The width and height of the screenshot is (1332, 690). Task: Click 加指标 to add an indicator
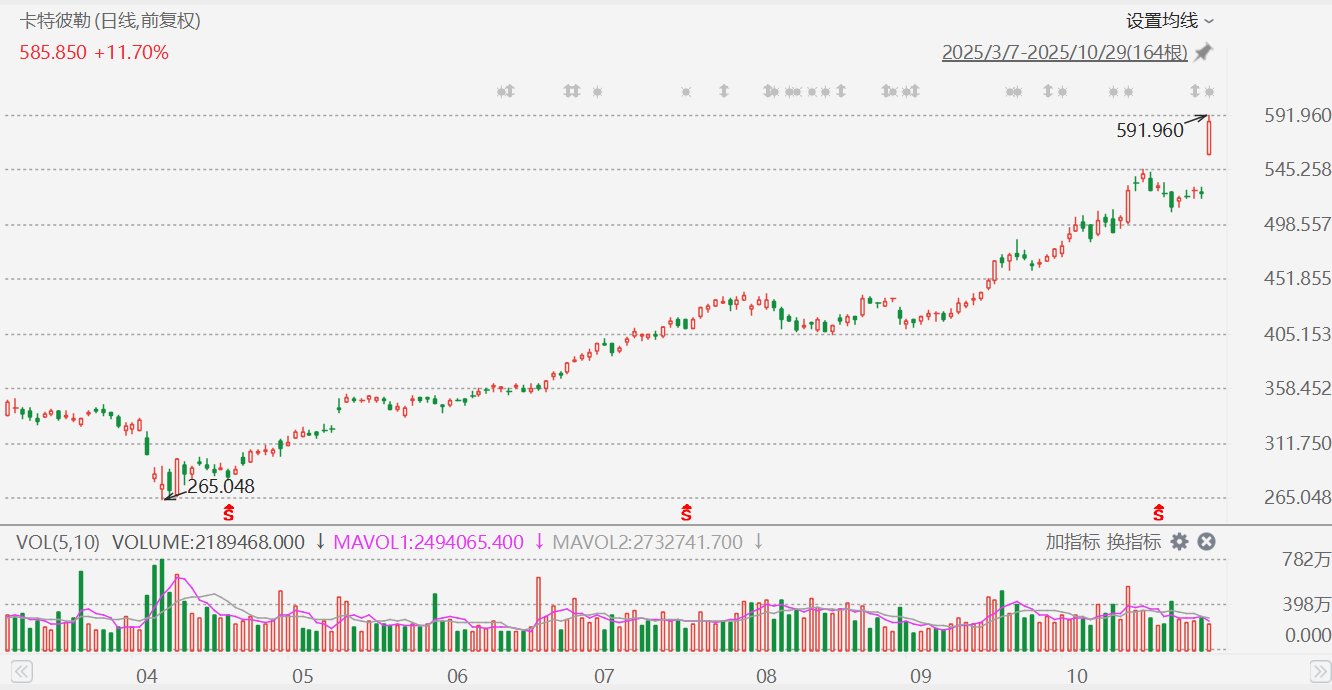click(x=1073, y=542)
